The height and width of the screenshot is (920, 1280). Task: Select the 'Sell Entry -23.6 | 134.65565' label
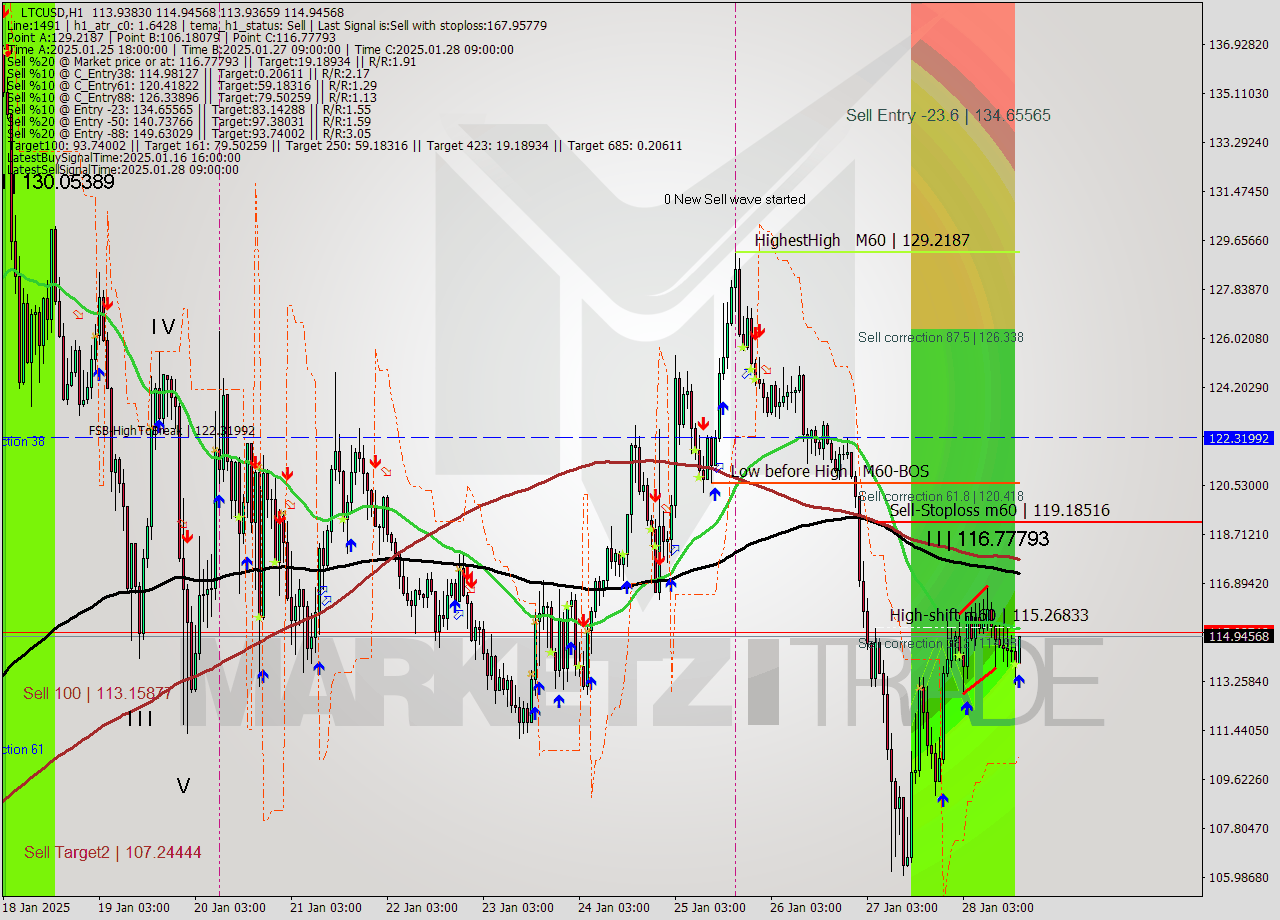pyautogui.click(x=948, y=115)
